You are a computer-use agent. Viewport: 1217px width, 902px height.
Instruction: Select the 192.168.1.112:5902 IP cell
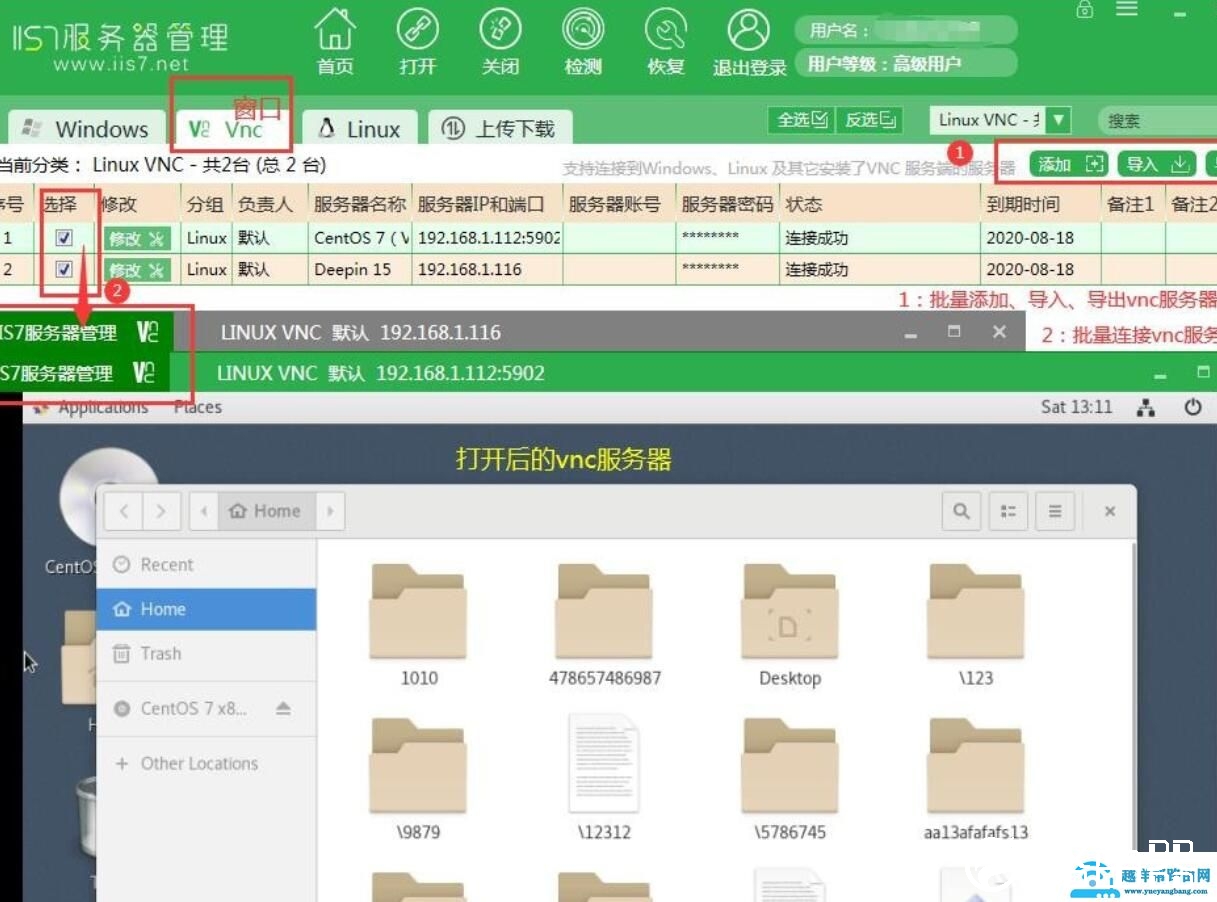(488, 238)
